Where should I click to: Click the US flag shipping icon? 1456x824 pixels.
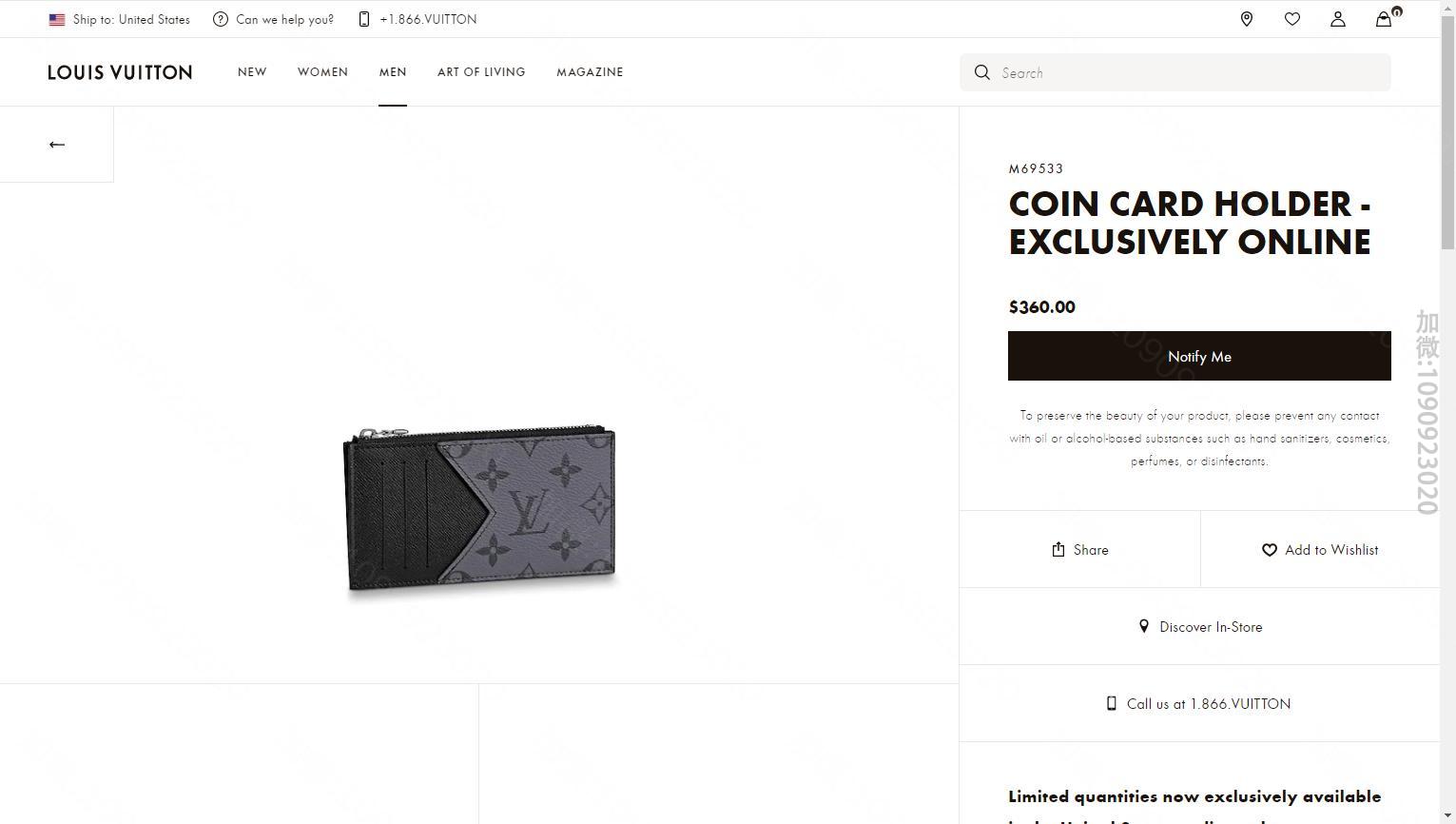57,19
